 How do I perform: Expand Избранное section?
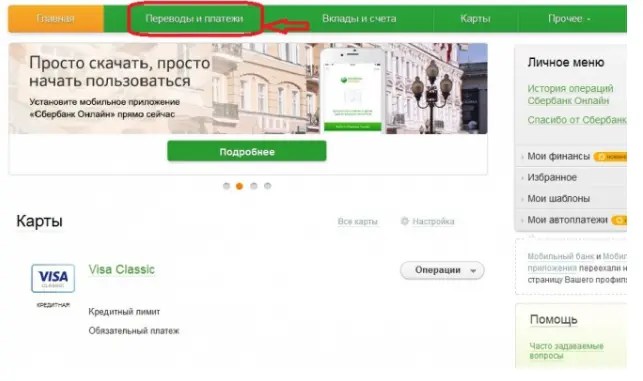(x=552, y=177)
